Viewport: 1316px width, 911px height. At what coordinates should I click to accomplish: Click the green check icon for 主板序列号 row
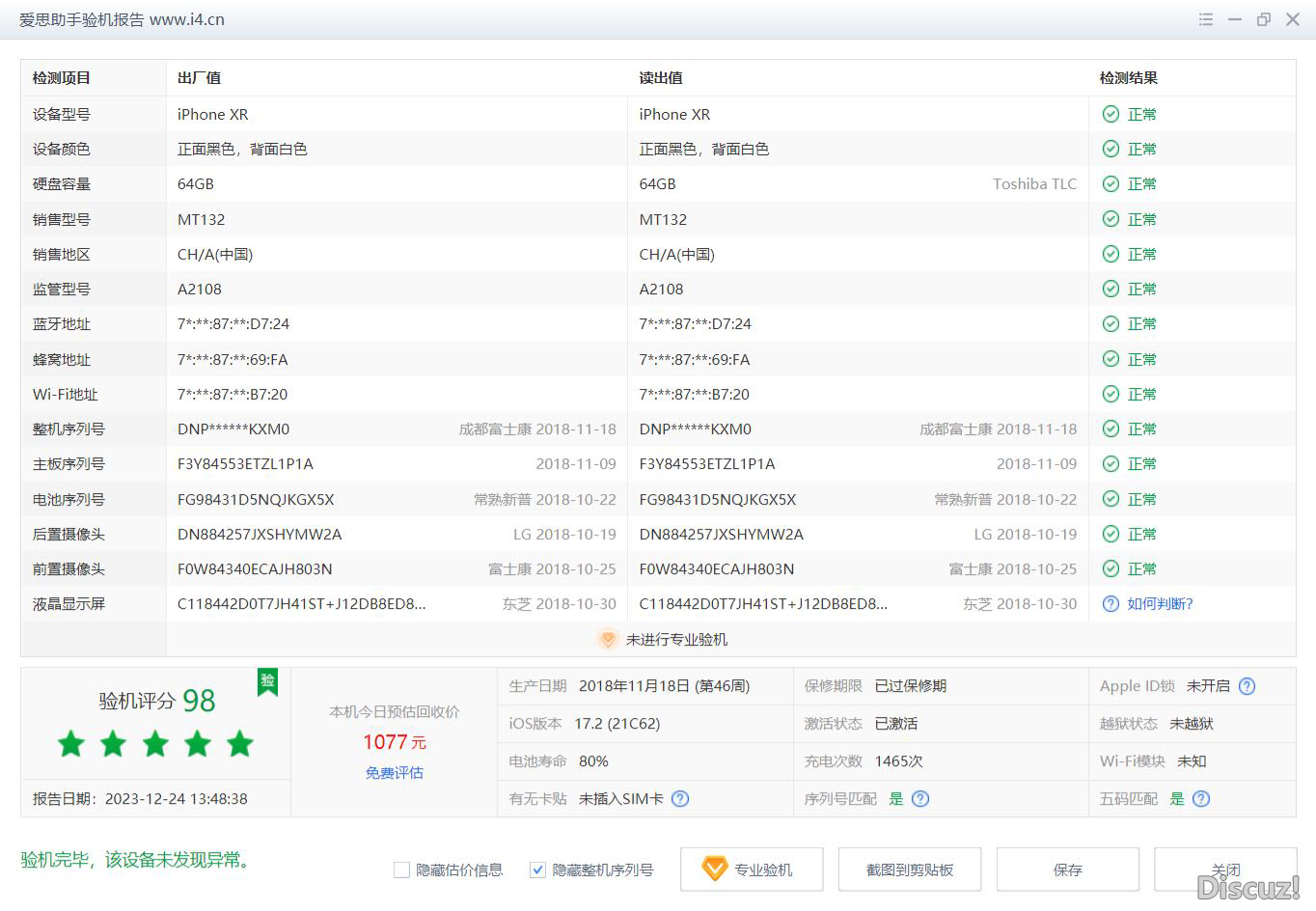(x=1110, y=463)
